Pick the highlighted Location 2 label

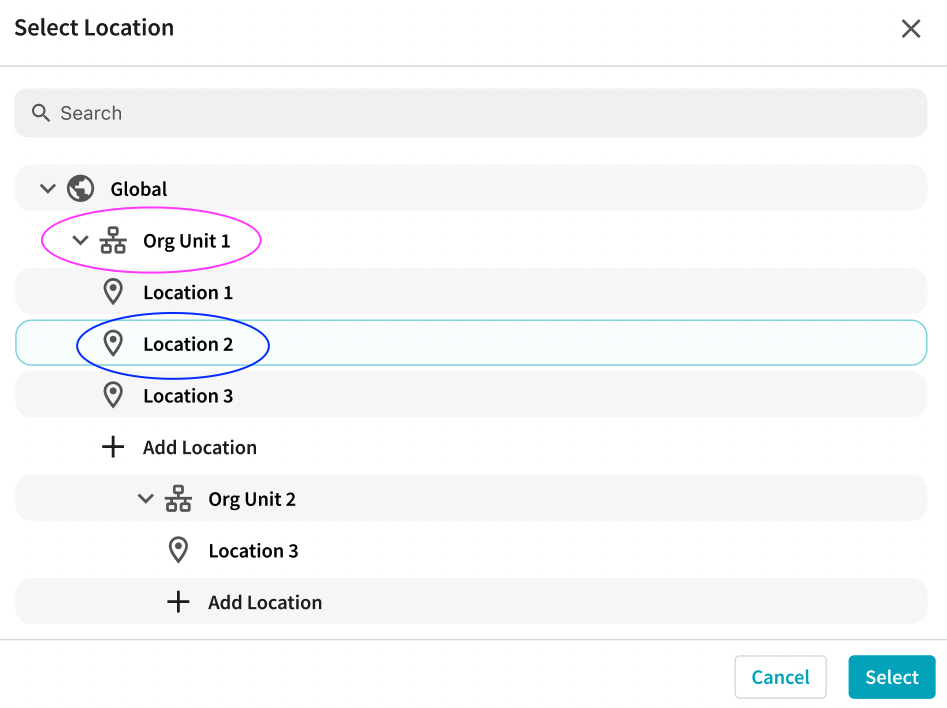[188, 344]
